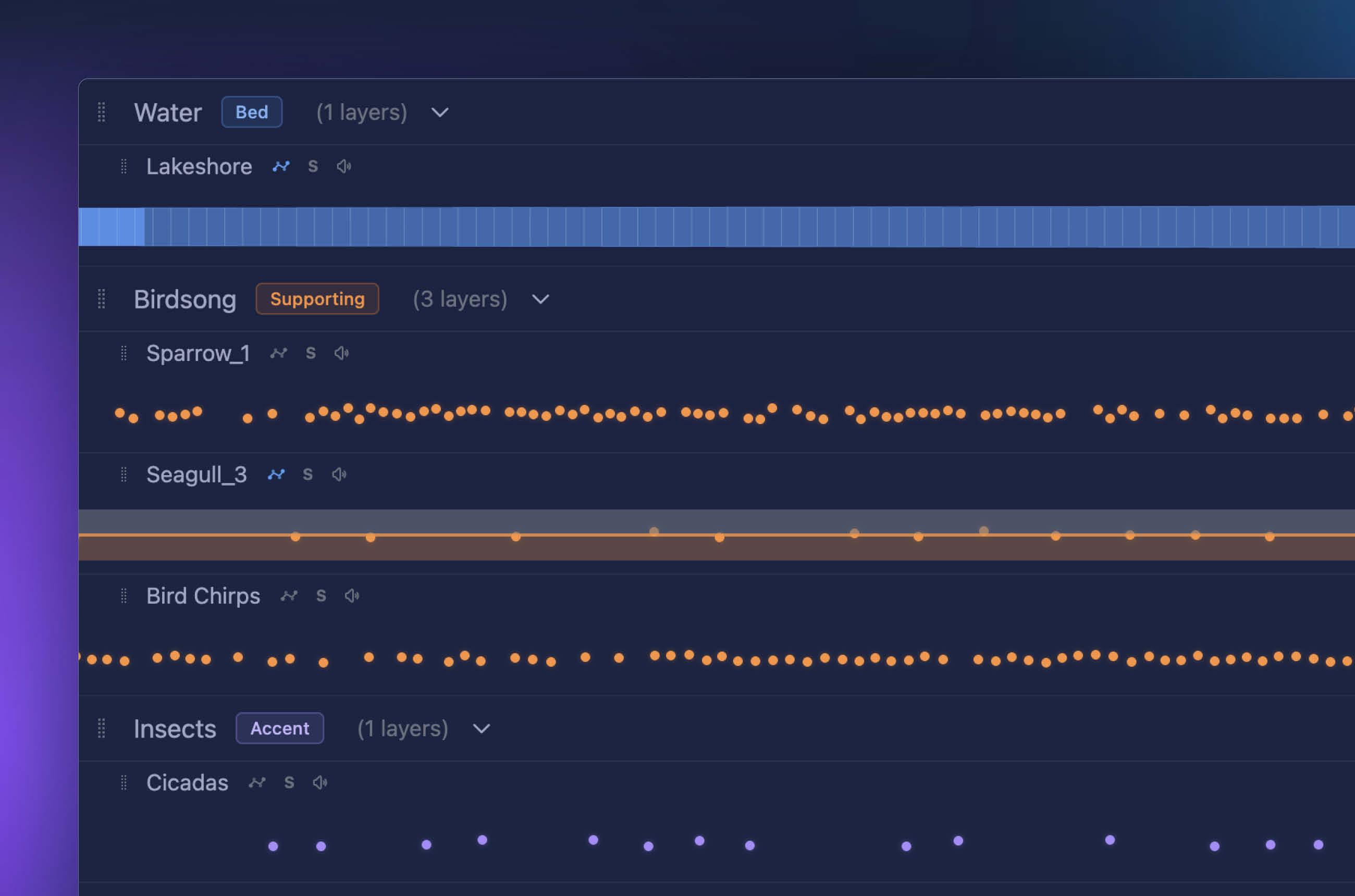
Task: Solo the Cicadas layer
Action: pyautogui.click(x=289, y=782)
